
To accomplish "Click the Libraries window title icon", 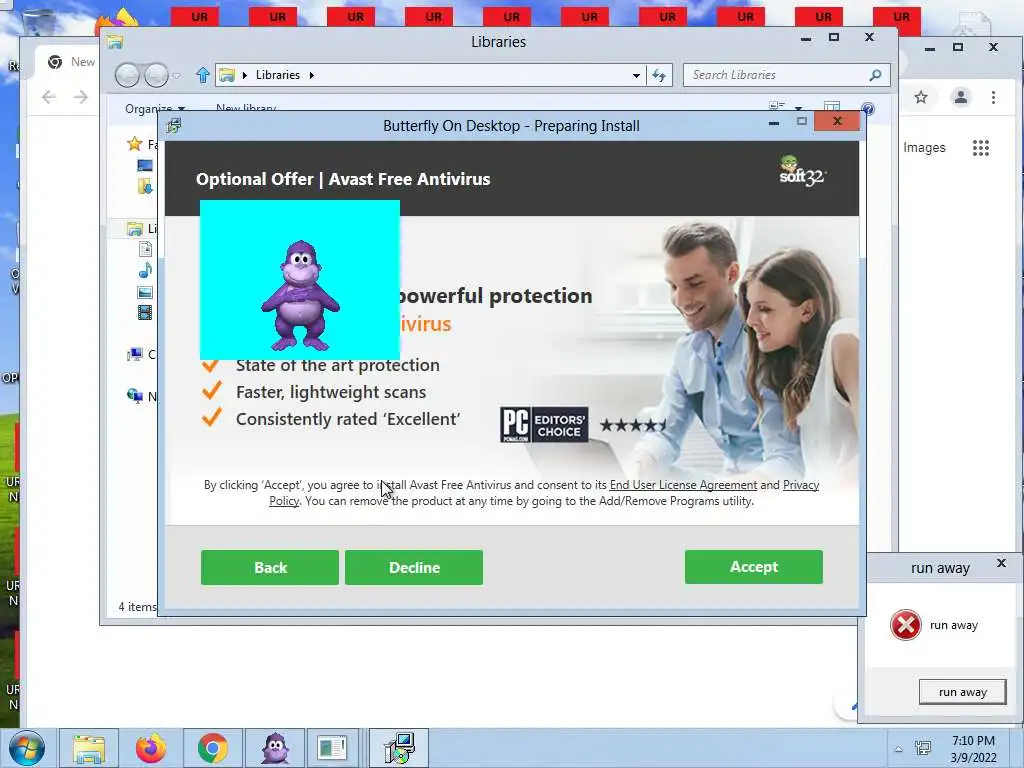I will tap(116, 42).
